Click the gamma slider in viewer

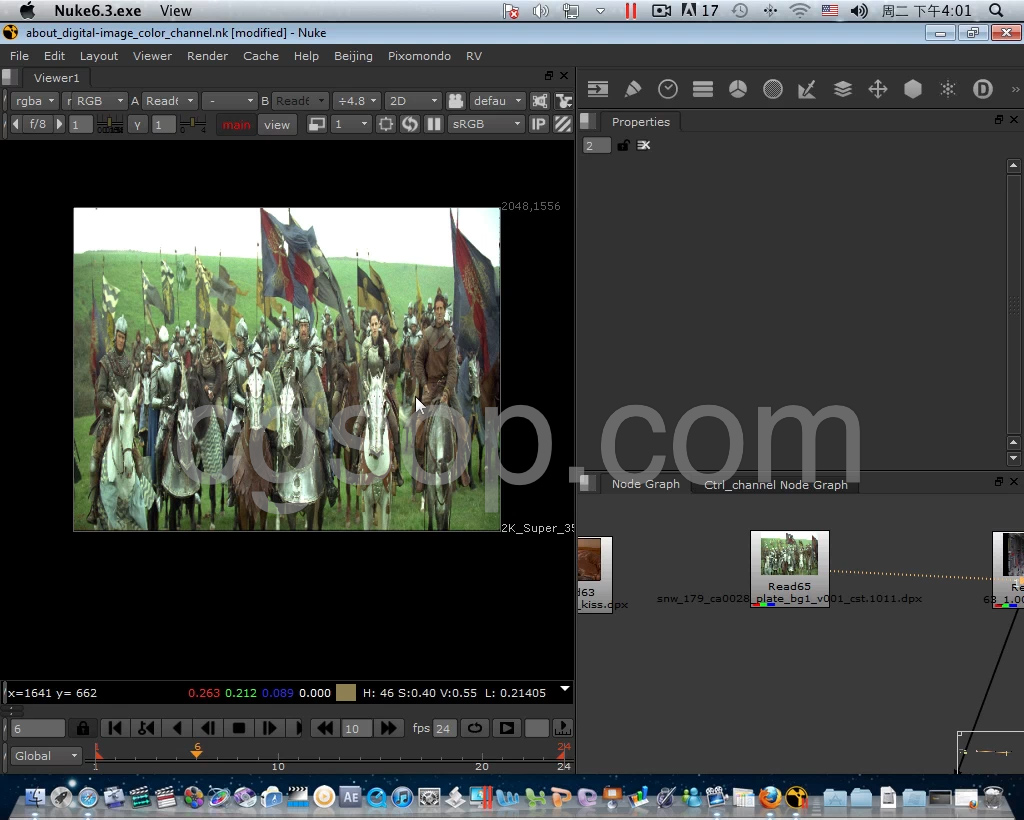(193, 124)
